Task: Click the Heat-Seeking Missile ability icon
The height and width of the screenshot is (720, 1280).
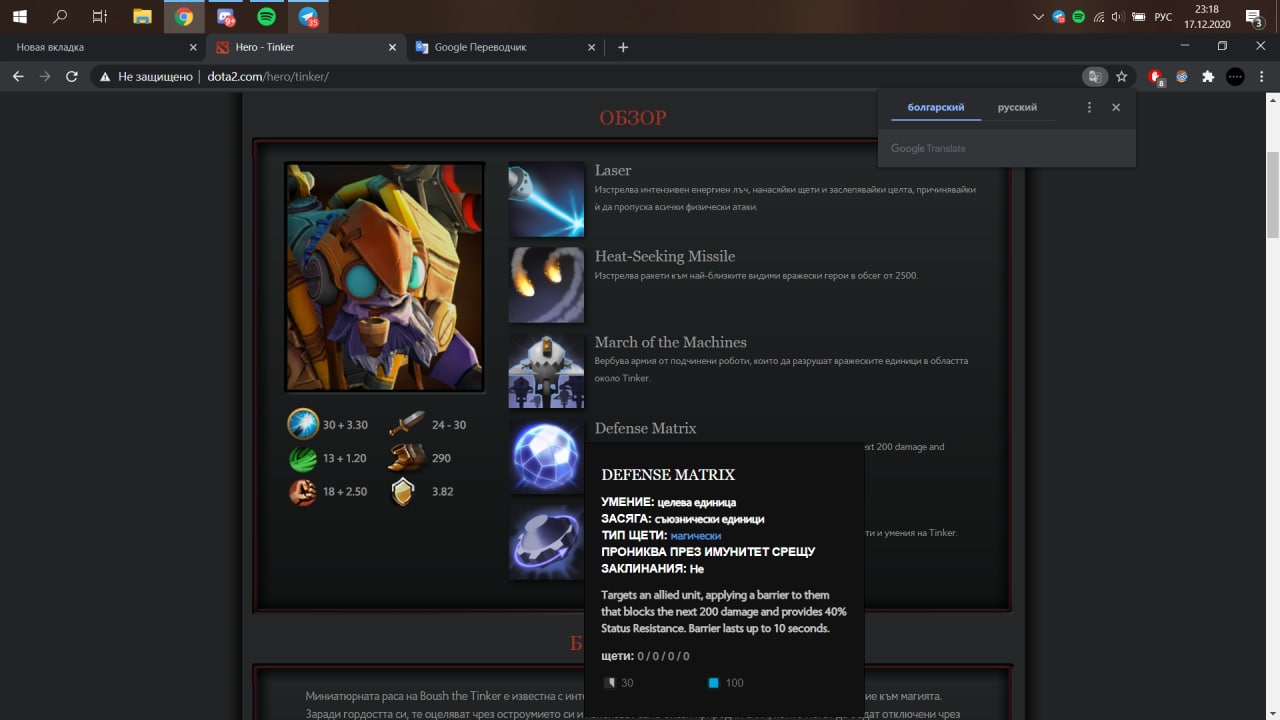Action: (546, 285)
